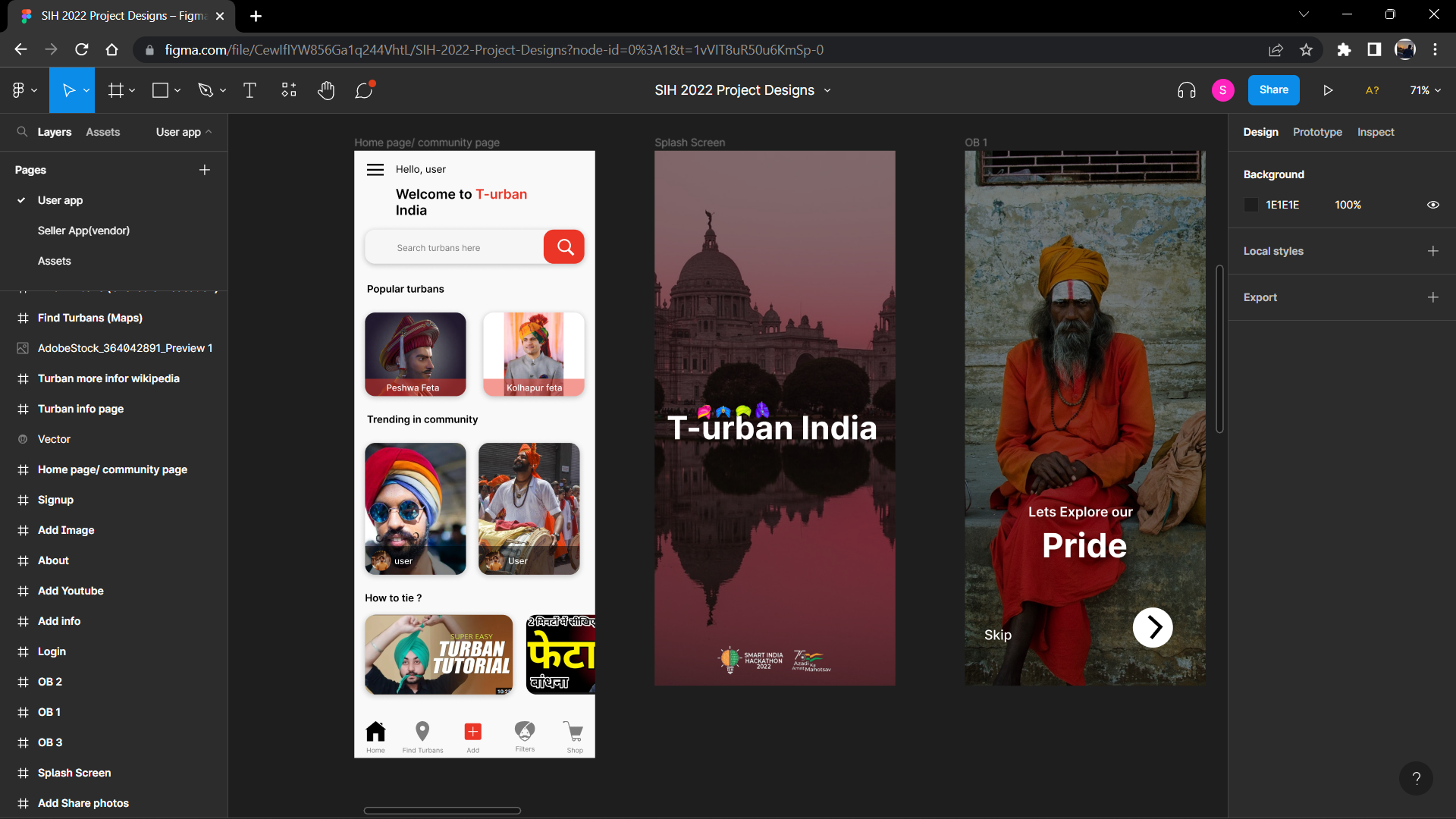Select the Comment tool

coord(364,89)
